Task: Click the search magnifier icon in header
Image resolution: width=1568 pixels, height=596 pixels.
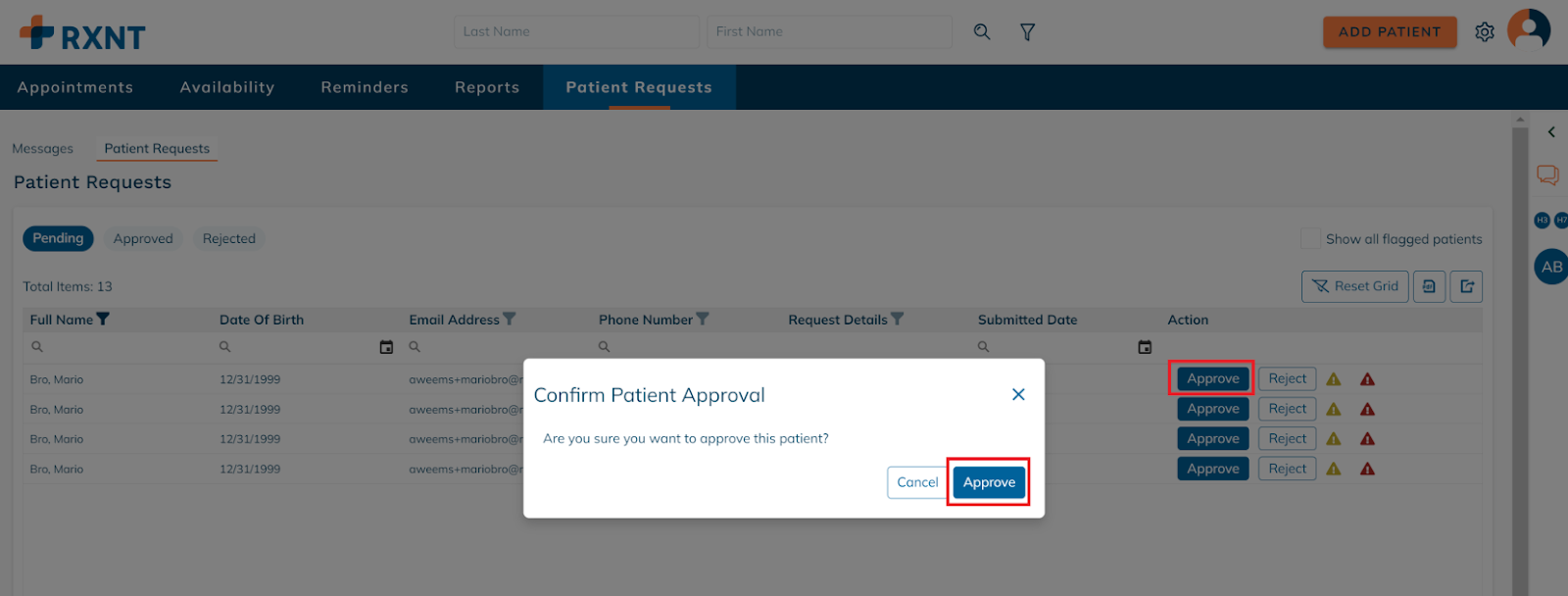Action: pyautogui.click(x=981, y=32)
